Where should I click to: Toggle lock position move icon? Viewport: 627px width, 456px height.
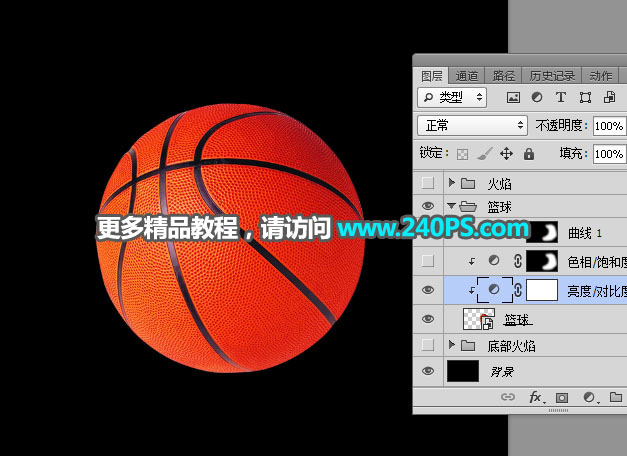pos(506,154)
